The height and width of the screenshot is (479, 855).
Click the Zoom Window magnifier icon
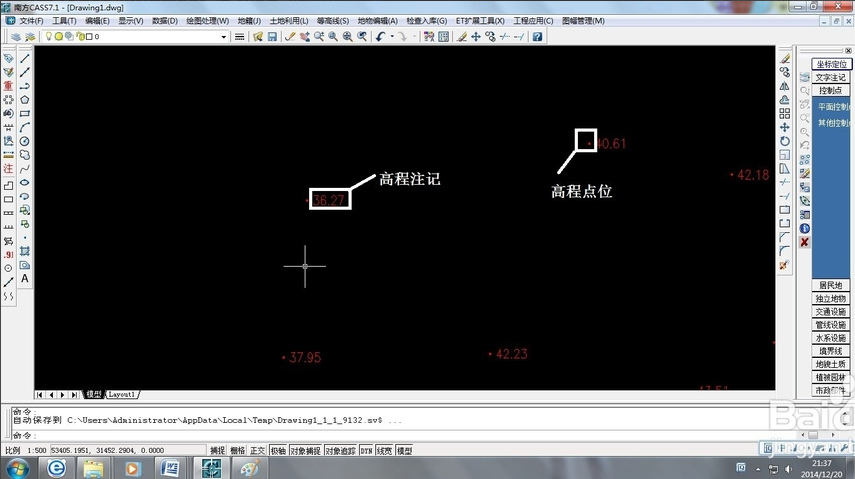[333, 37]
